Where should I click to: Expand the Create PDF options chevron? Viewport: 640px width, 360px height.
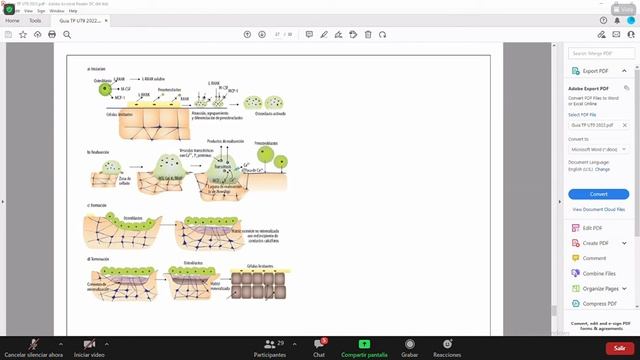coord(624,243)
